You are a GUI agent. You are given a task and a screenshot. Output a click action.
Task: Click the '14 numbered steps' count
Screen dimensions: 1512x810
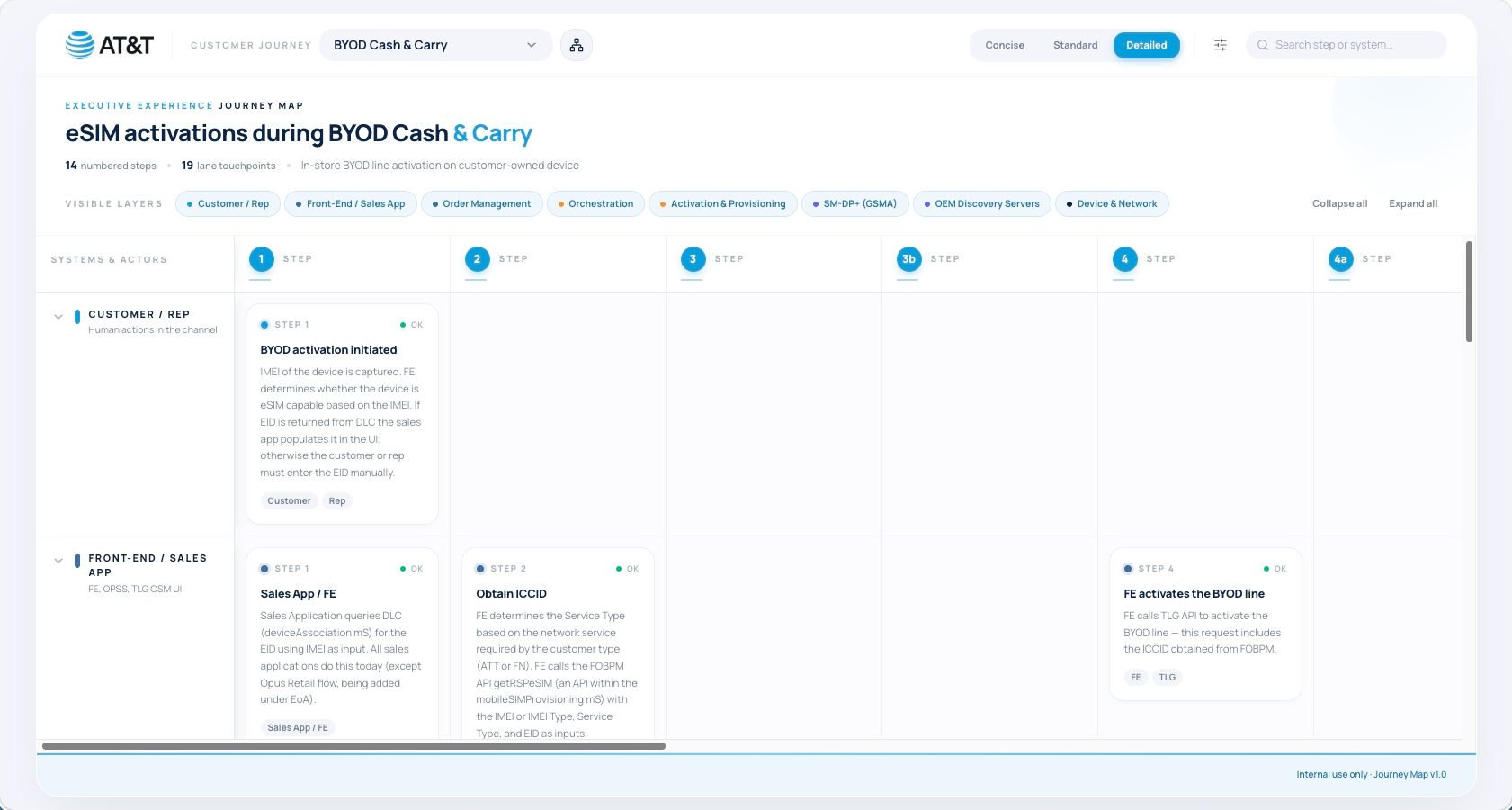pos(111,166)
